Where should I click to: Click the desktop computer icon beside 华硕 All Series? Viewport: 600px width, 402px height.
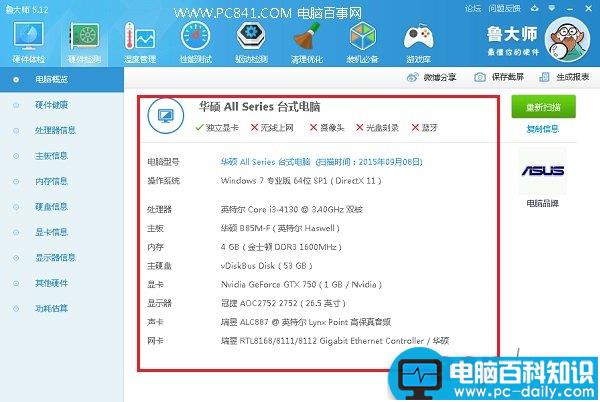click(166, 116)
